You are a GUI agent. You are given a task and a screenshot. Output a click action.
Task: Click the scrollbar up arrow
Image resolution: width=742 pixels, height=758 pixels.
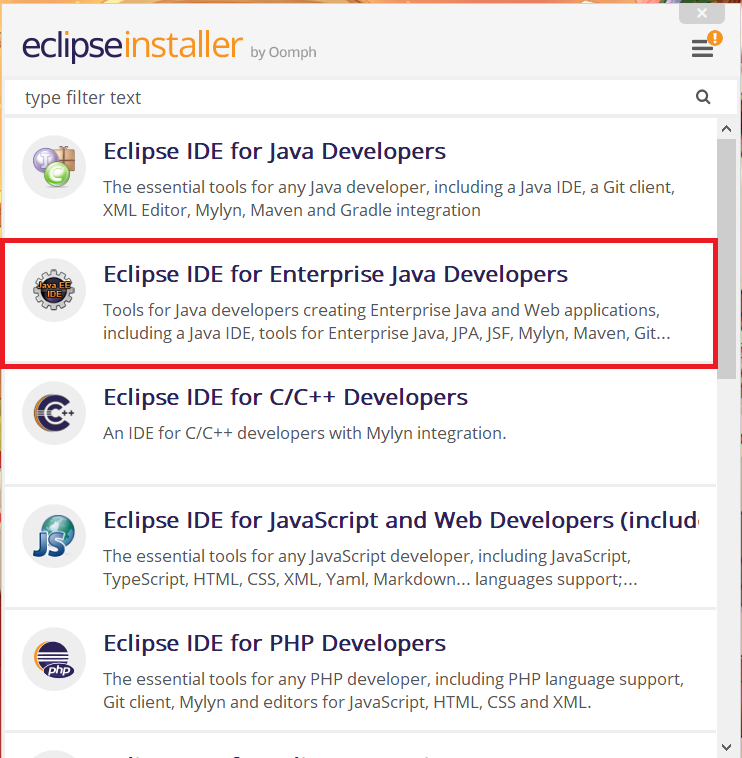[727, 127]
